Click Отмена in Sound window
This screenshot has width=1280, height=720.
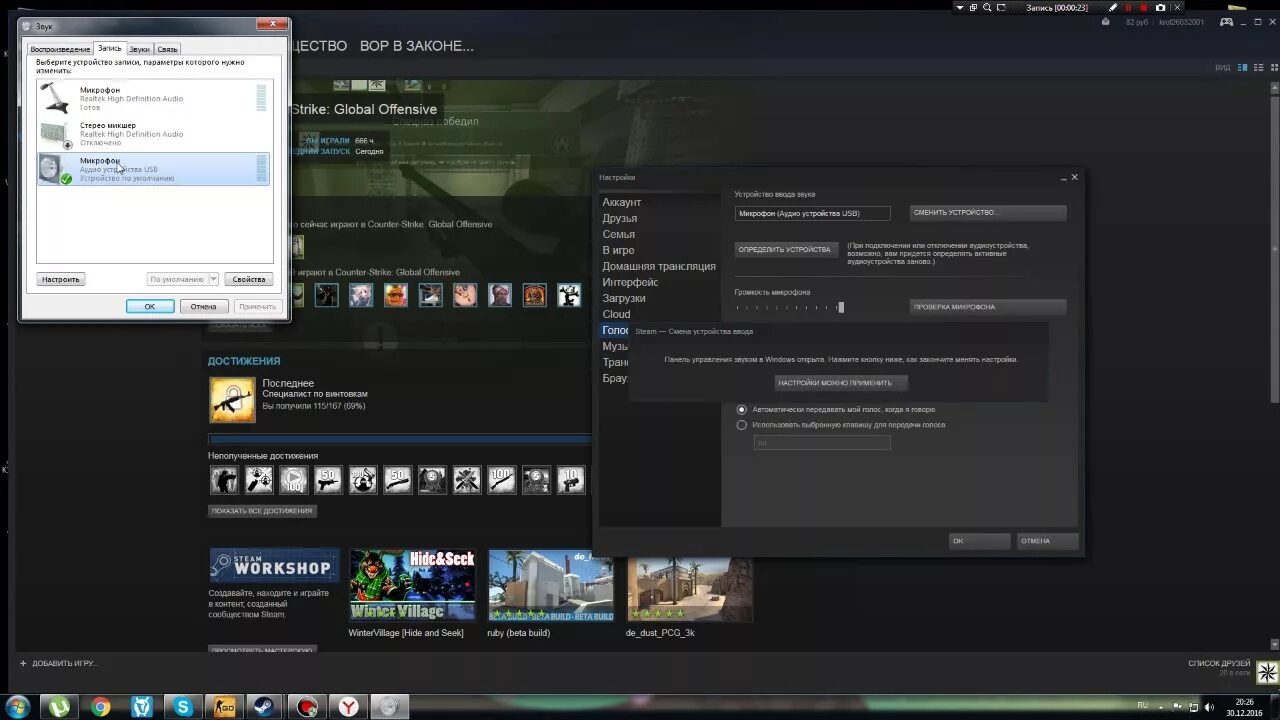pos(203,306)
